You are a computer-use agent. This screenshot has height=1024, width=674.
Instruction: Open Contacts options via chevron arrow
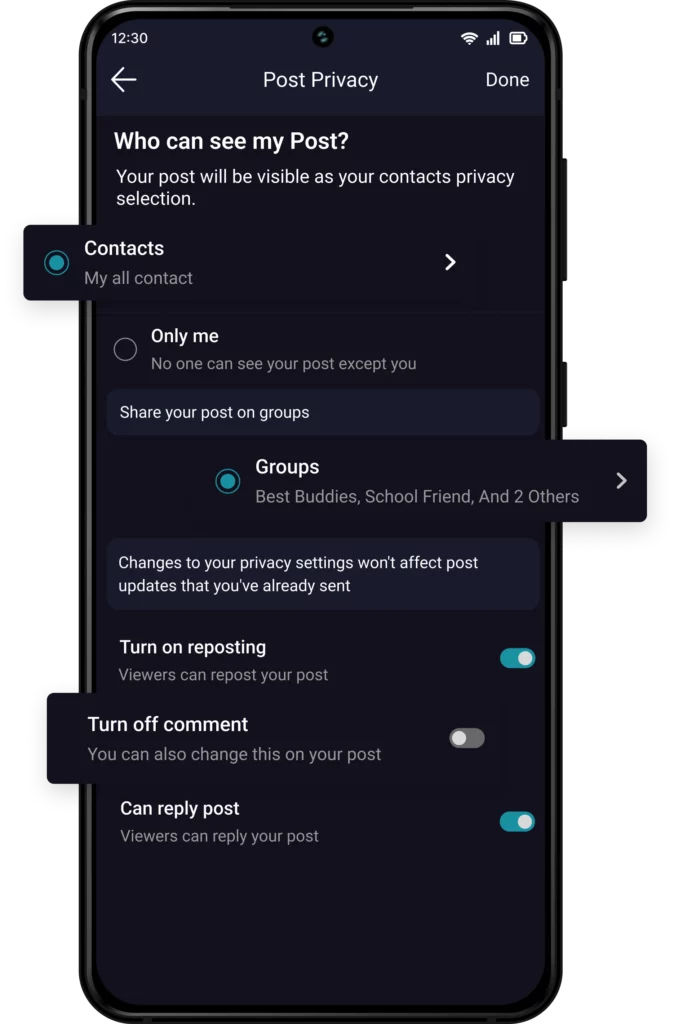coord(450,262)
